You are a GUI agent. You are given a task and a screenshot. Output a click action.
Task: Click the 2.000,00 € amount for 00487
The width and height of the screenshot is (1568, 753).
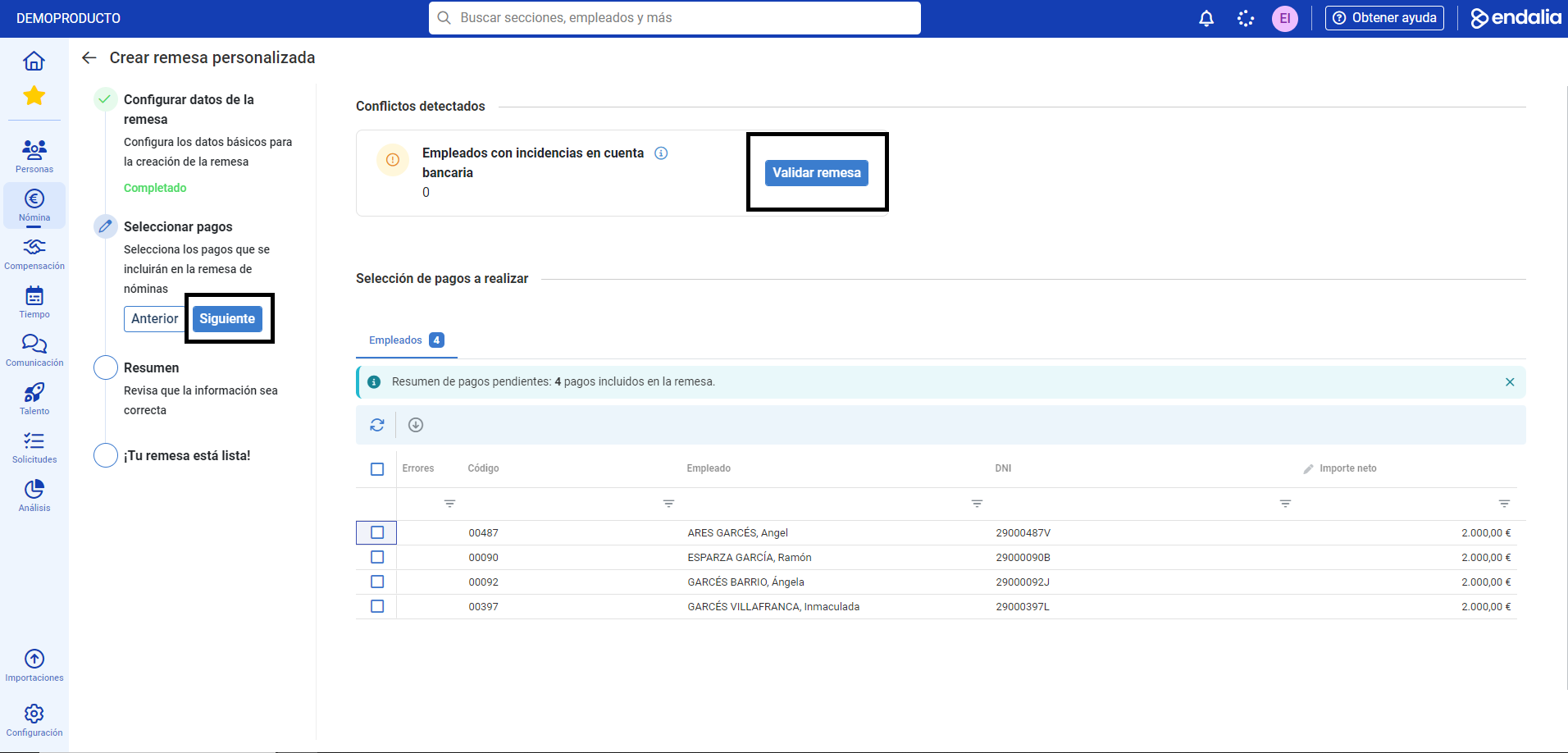[1486, 533]
